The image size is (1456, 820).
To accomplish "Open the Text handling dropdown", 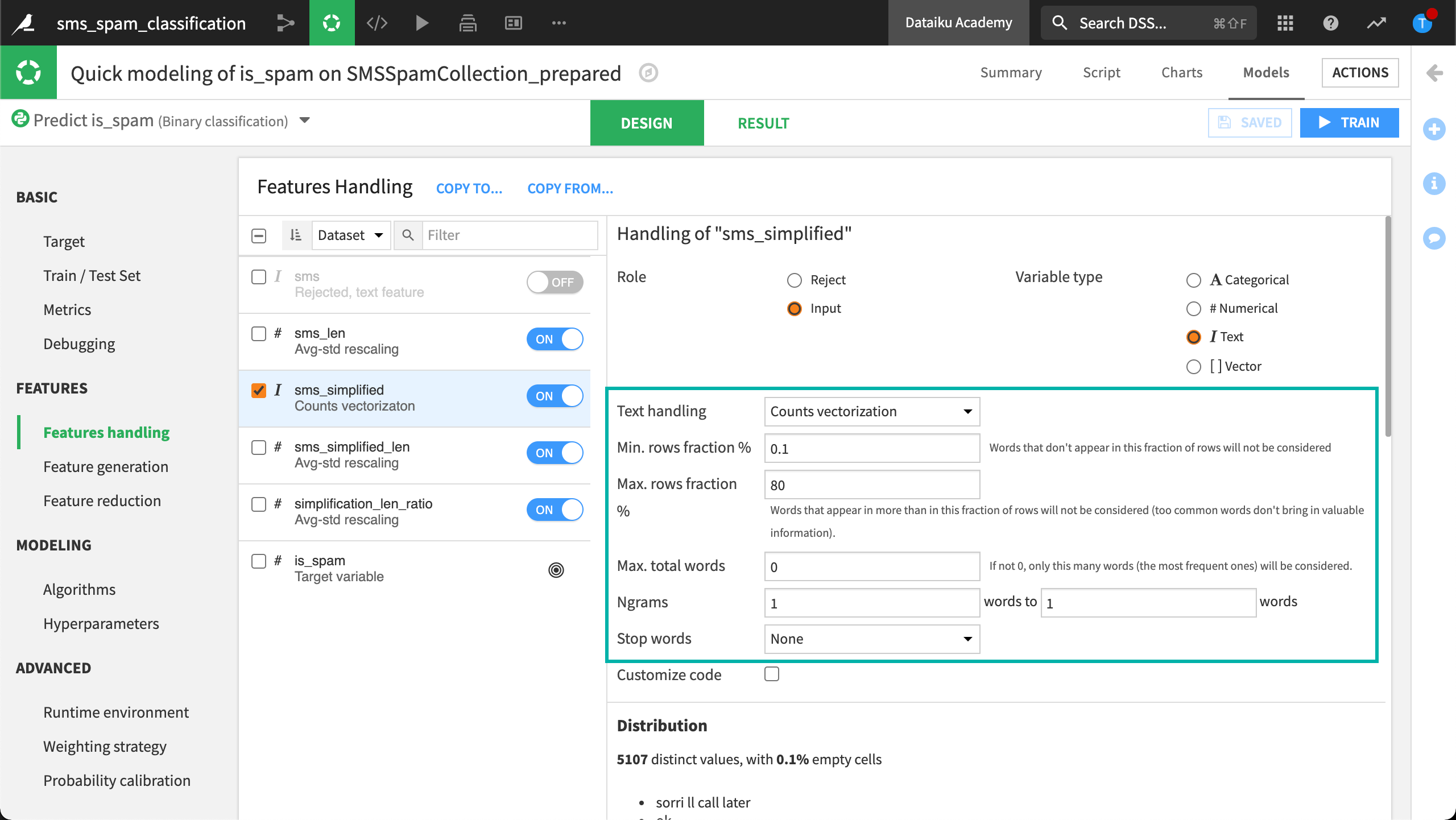I will [x=871, y=411].
